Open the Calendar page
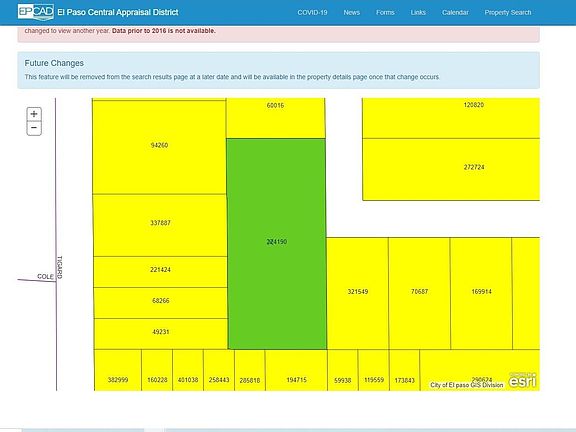 coord(455,12)
